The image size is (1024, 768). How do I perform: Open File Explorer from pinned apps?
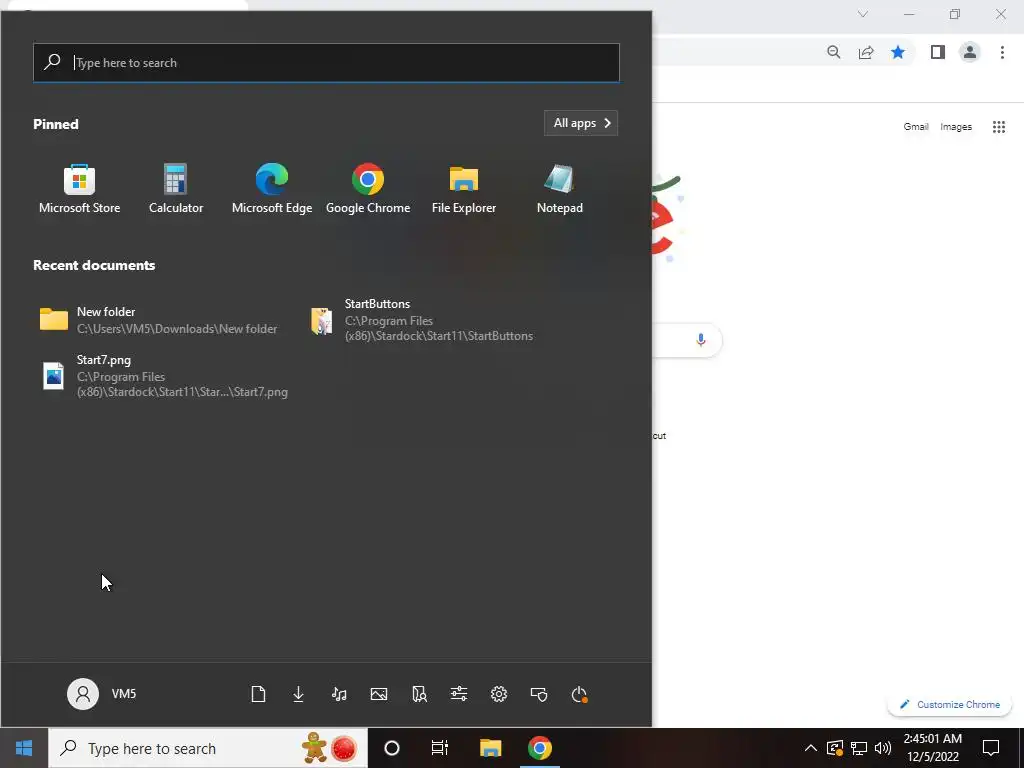(x=464, y=189)
